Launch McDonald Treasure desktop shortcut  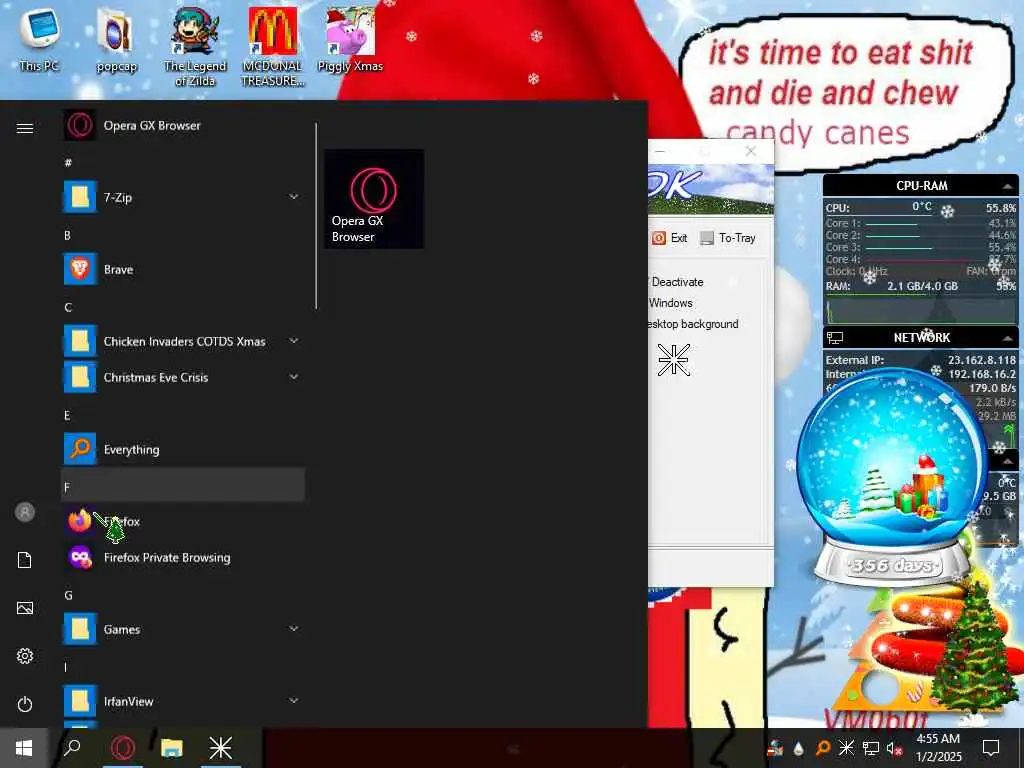click(x=272, y=47)
